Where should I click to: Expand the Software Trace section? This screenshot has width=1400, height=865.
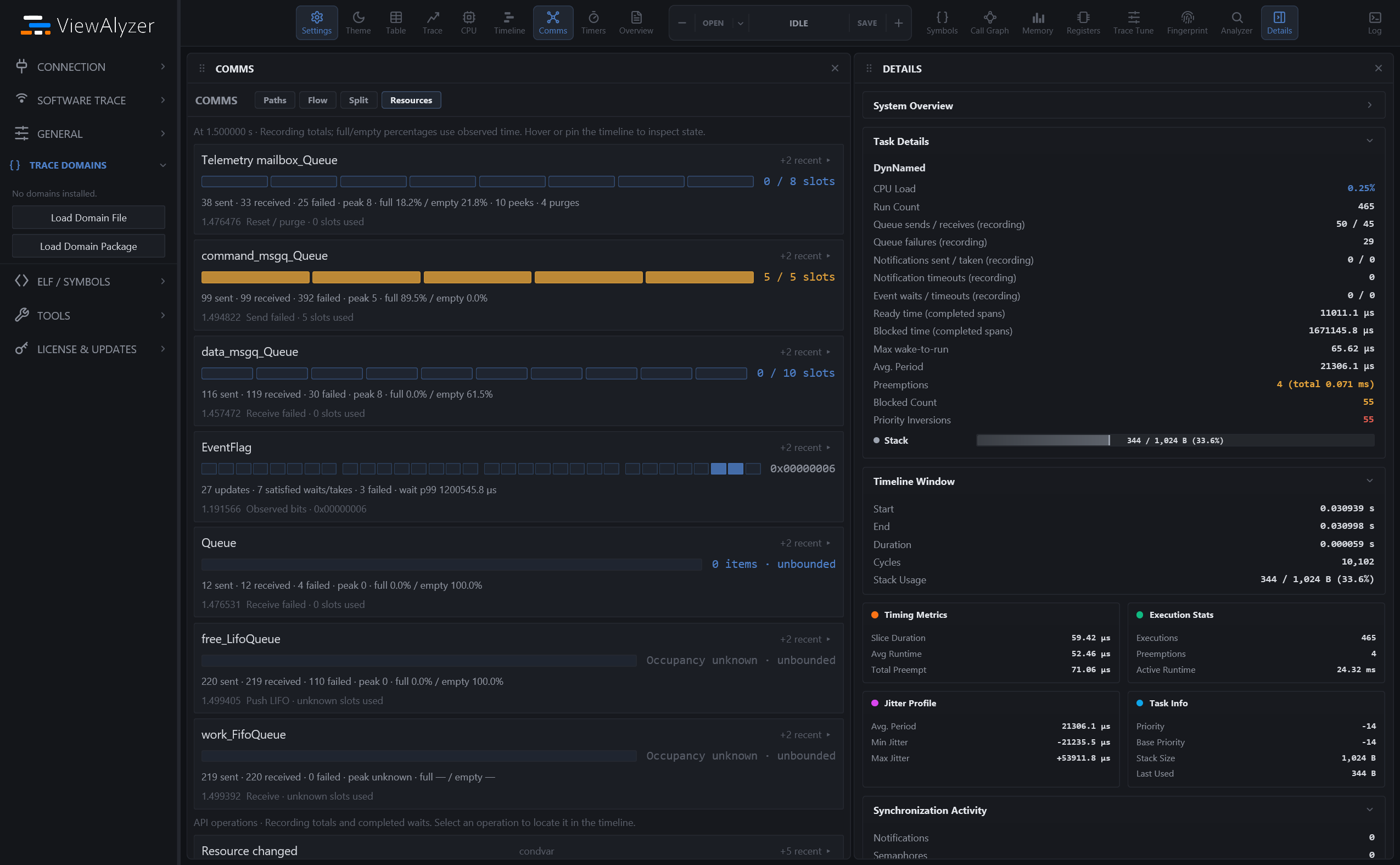pos(88,100)
